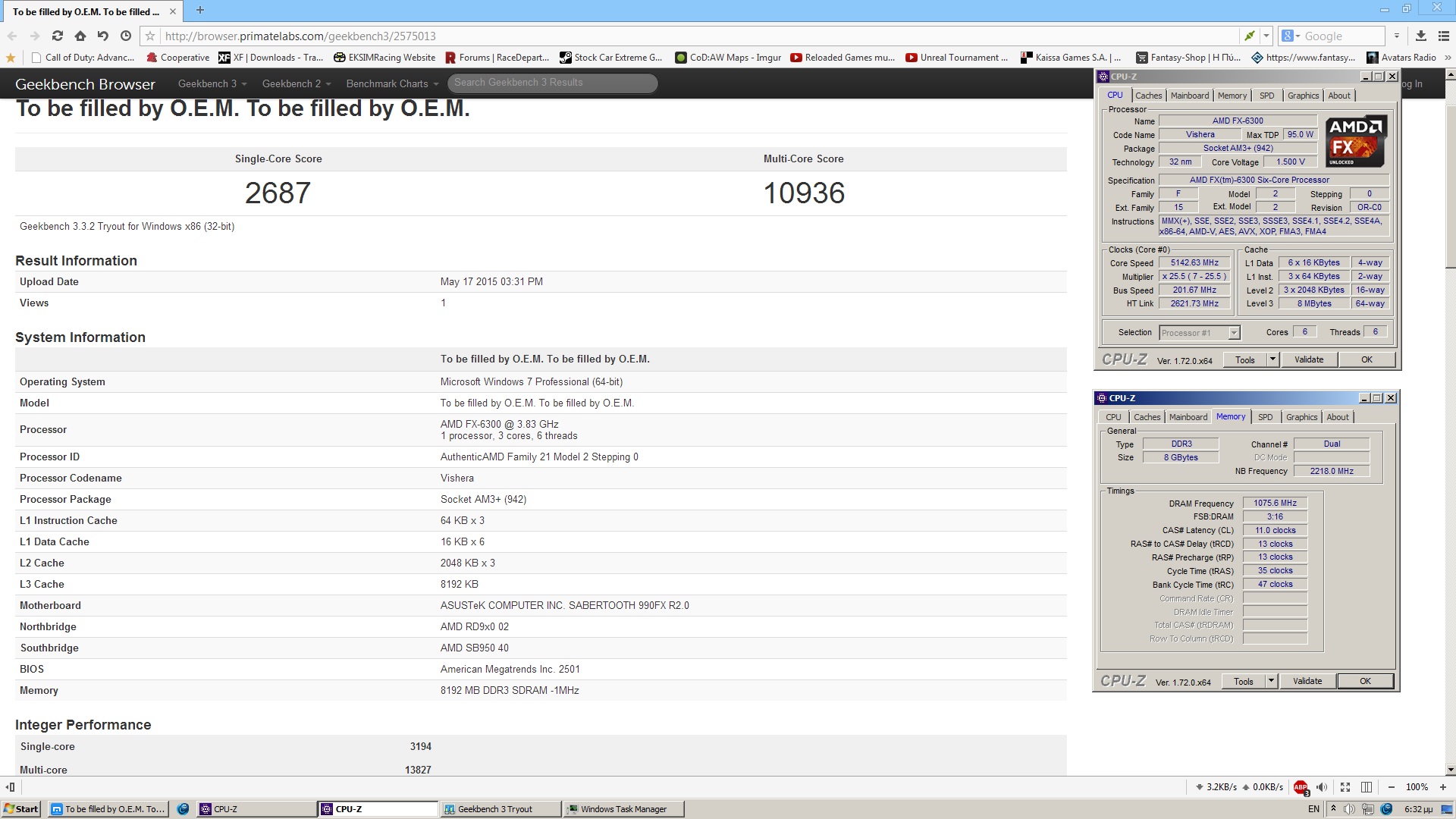Go to the browser home page icon
This screenshot has height=819, width=1456.
coord(80,36)
